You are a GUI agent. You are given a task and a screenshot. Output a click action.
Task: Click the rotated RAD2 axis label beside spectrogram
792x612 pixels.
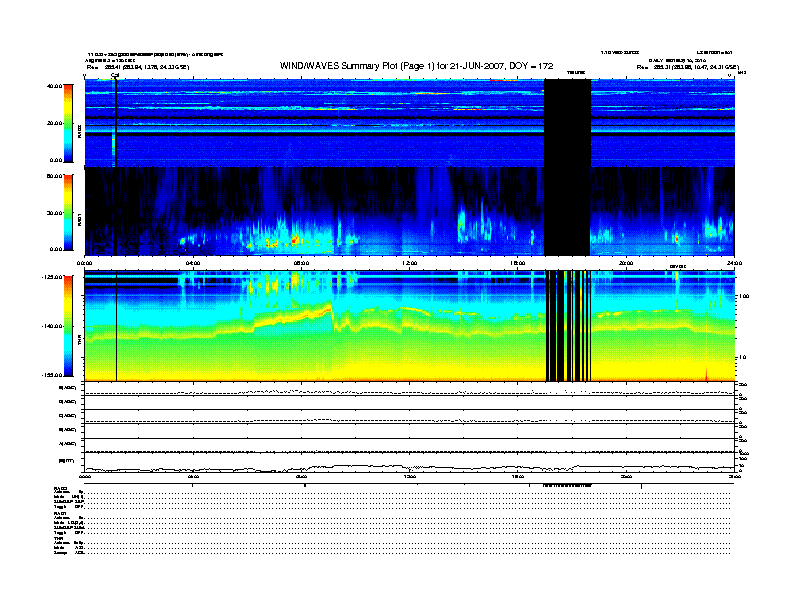pyautogui.click(x=79, y=131)
